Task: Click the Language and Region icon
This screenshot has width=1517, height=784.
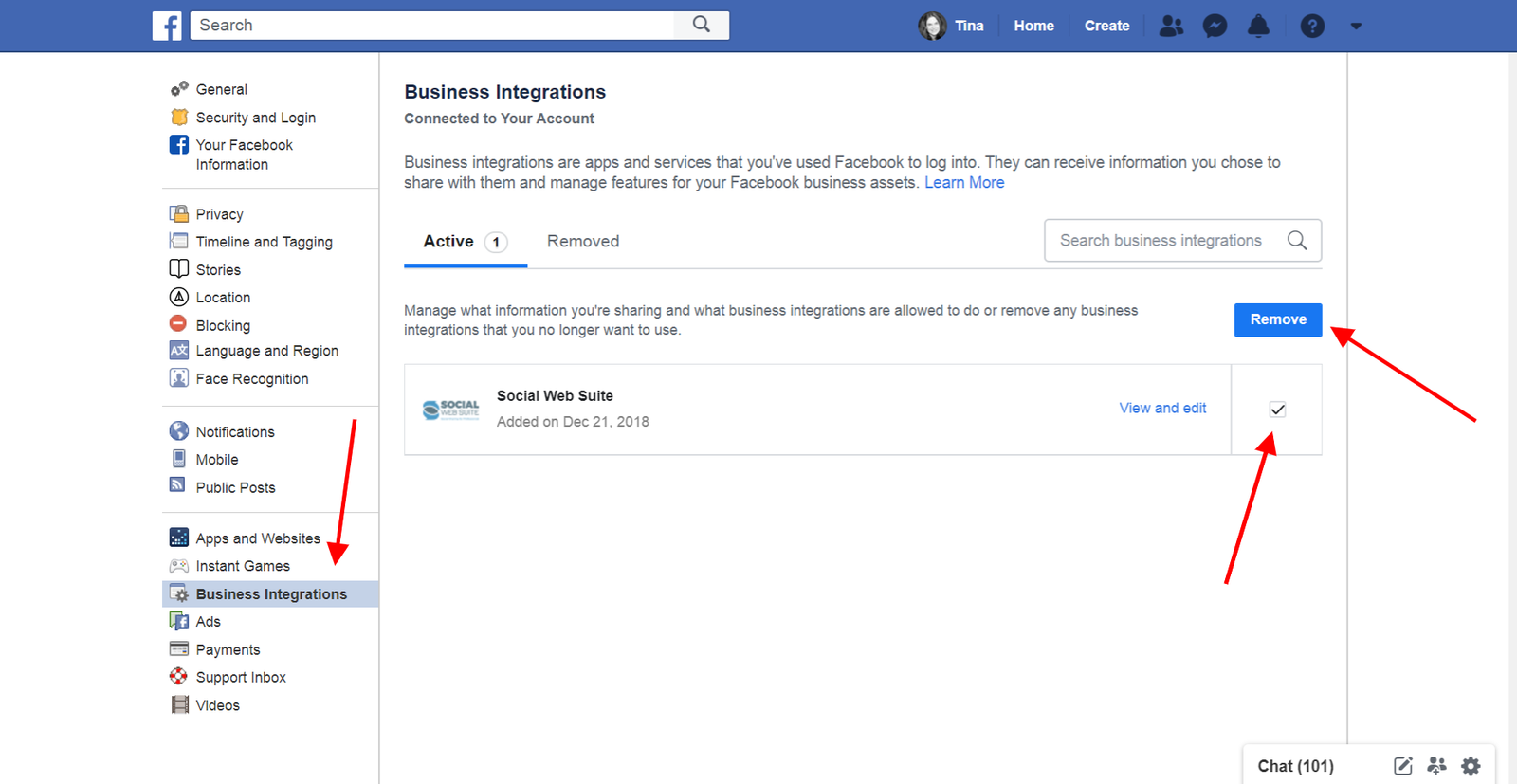Action: tap(179, 350)
